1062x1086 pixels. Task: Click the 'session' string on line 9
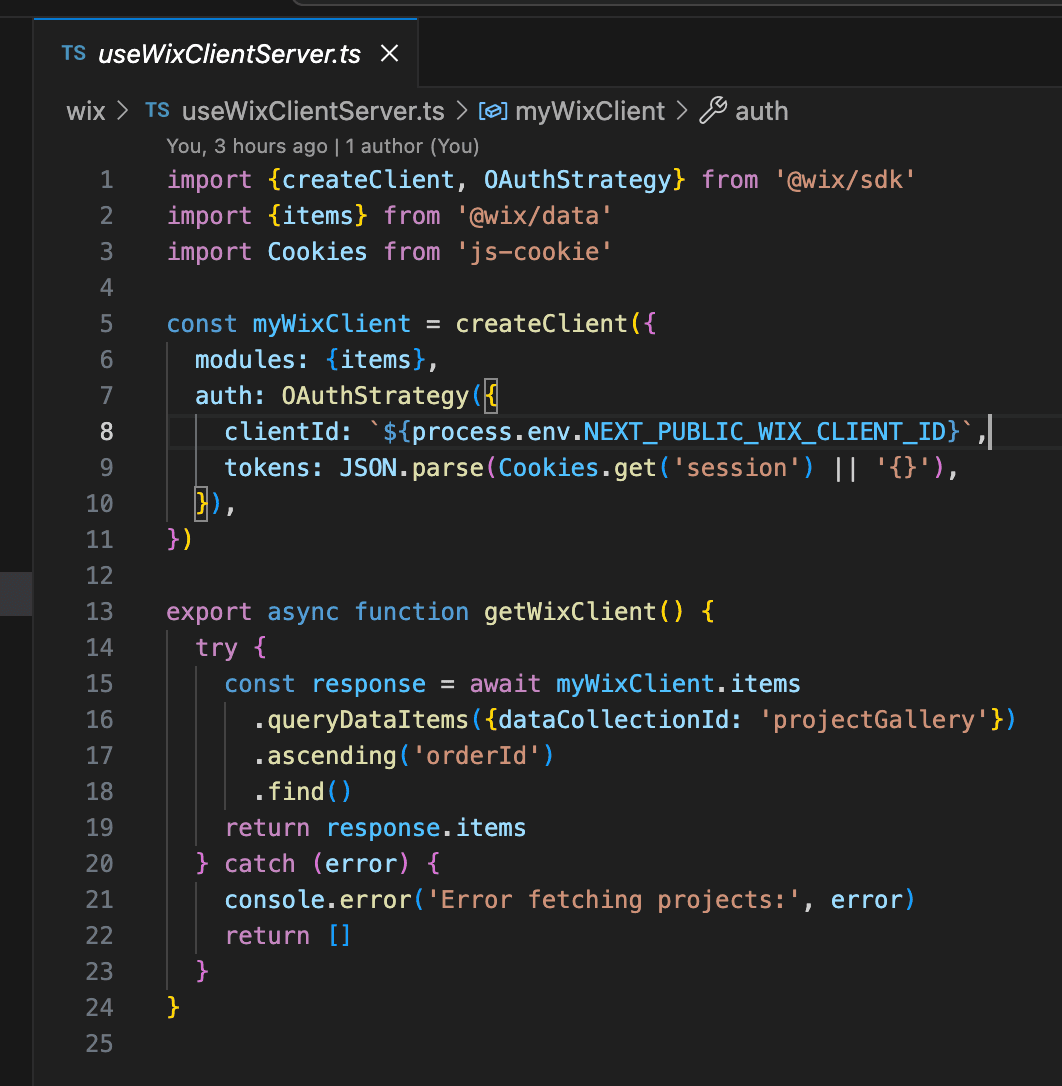736,468
